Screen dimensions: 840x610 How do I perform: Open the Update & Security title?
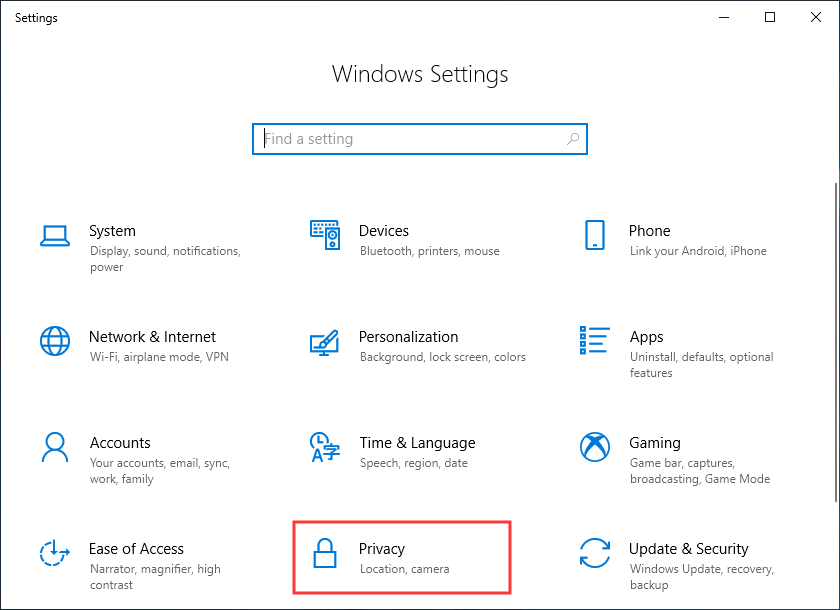tap(688, 549)
